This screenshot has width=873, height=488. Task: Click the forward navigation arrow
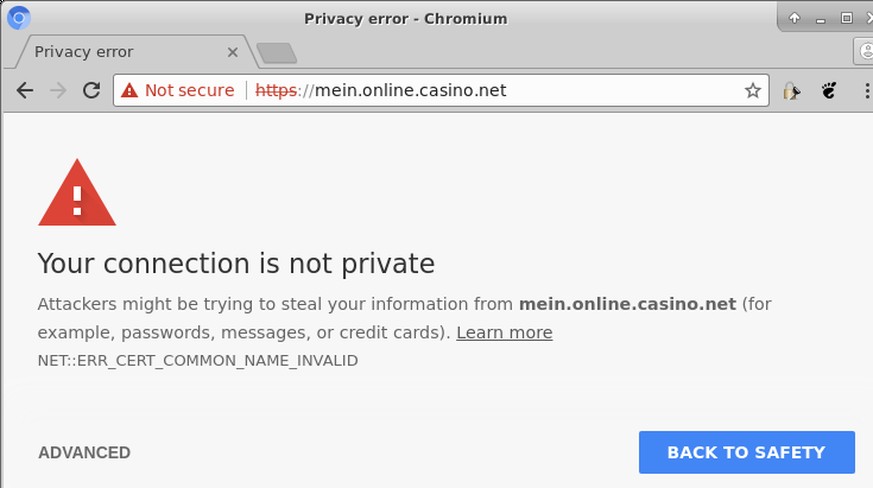58,90
